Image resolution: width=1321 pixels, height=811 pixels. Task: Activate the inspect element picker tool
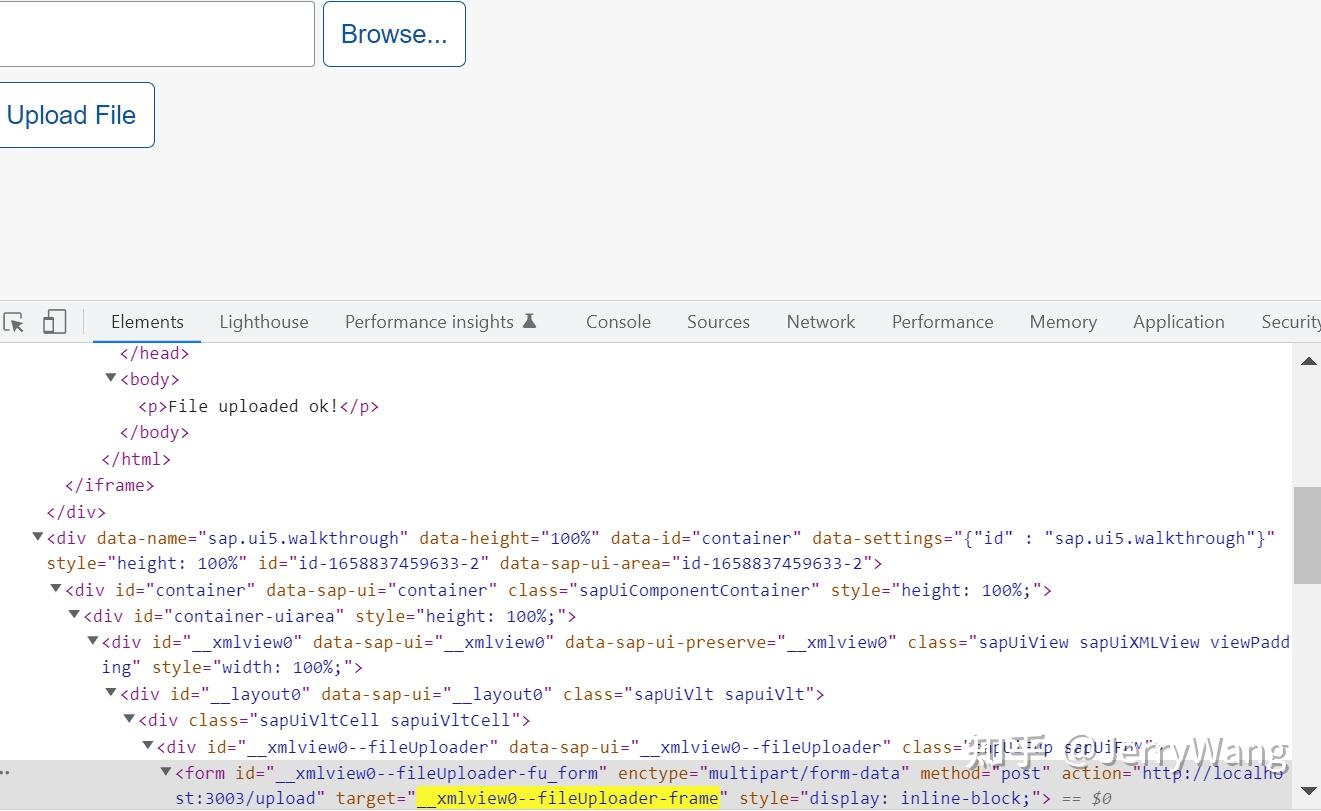point(14,322)
